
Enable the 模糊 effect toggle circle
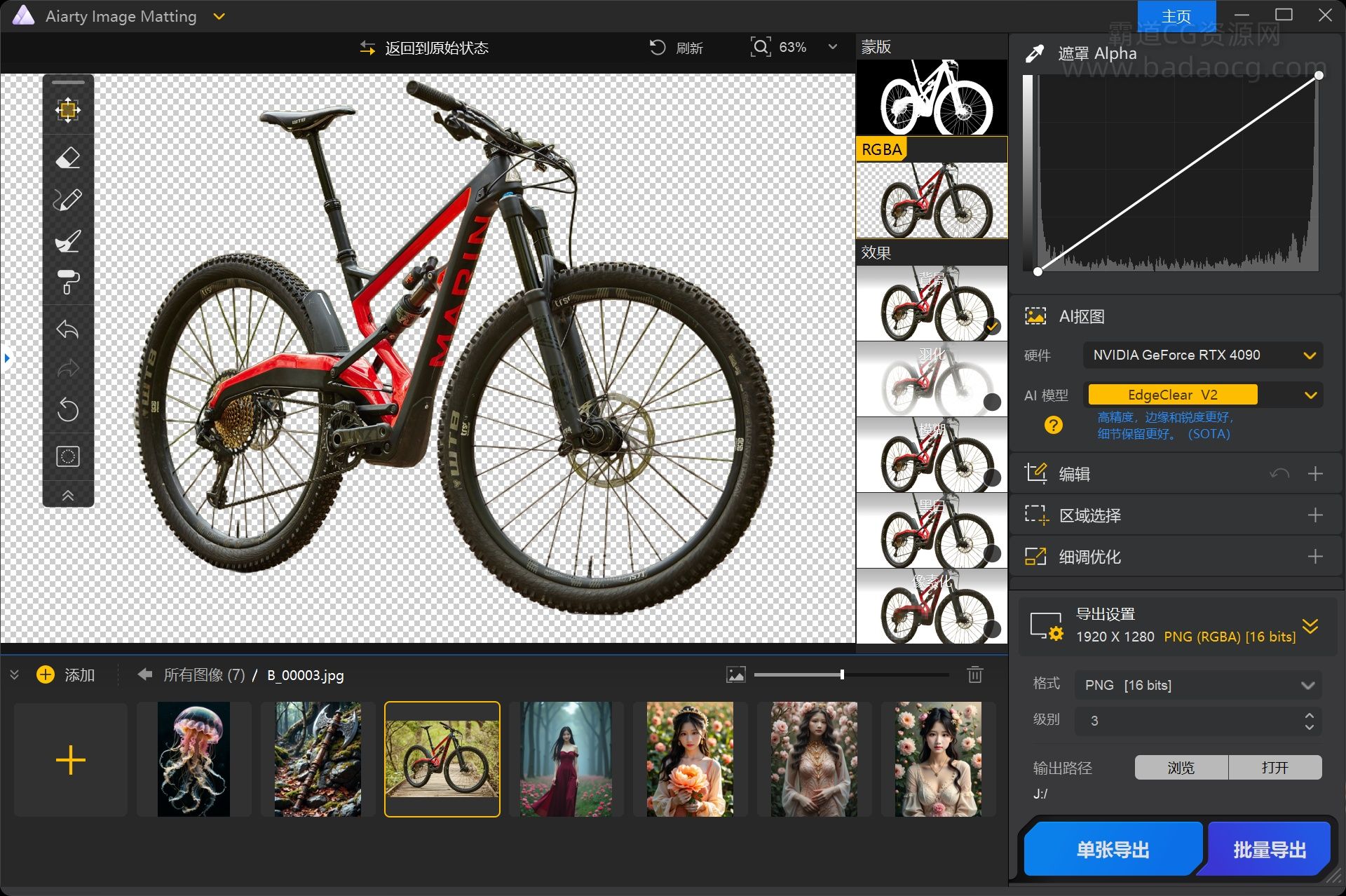[x=992, y=477]
